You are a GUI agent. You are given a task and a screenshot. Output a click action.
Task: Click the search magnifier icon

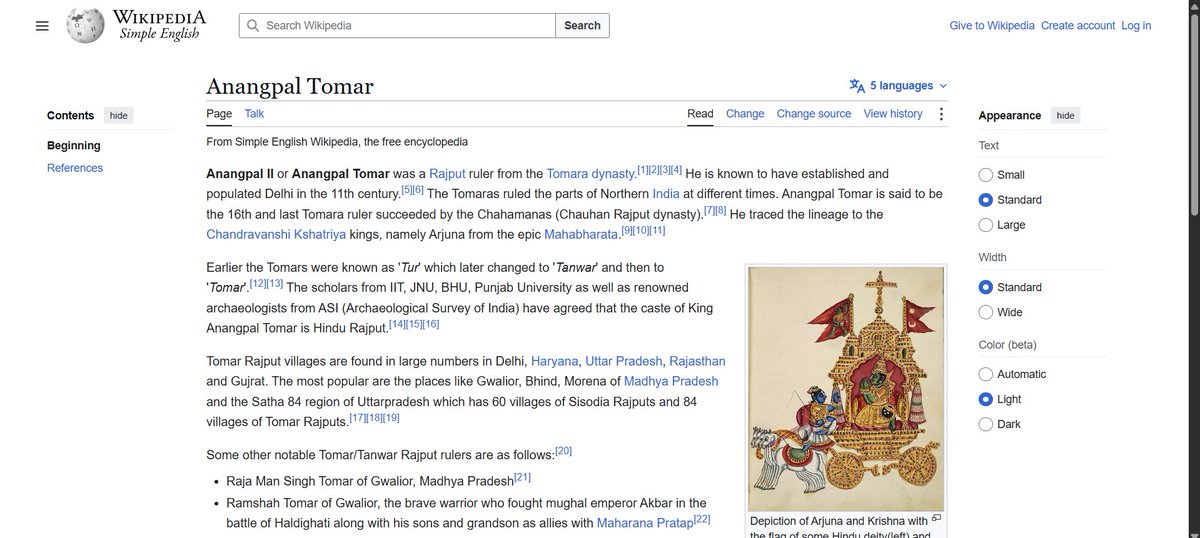click(253, 26)
